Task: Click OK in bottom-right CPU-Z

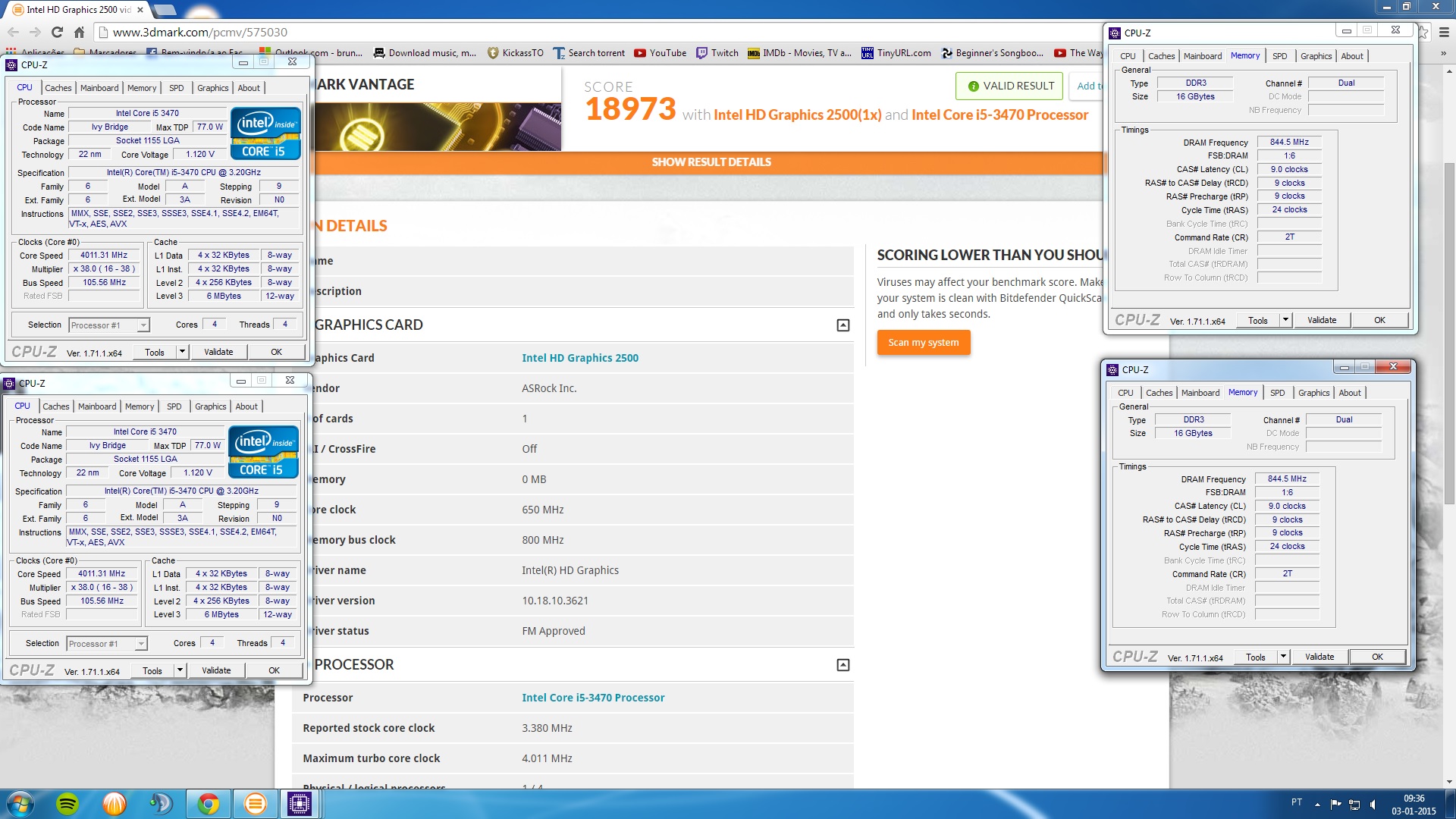Action: [x=1377, y=657]
